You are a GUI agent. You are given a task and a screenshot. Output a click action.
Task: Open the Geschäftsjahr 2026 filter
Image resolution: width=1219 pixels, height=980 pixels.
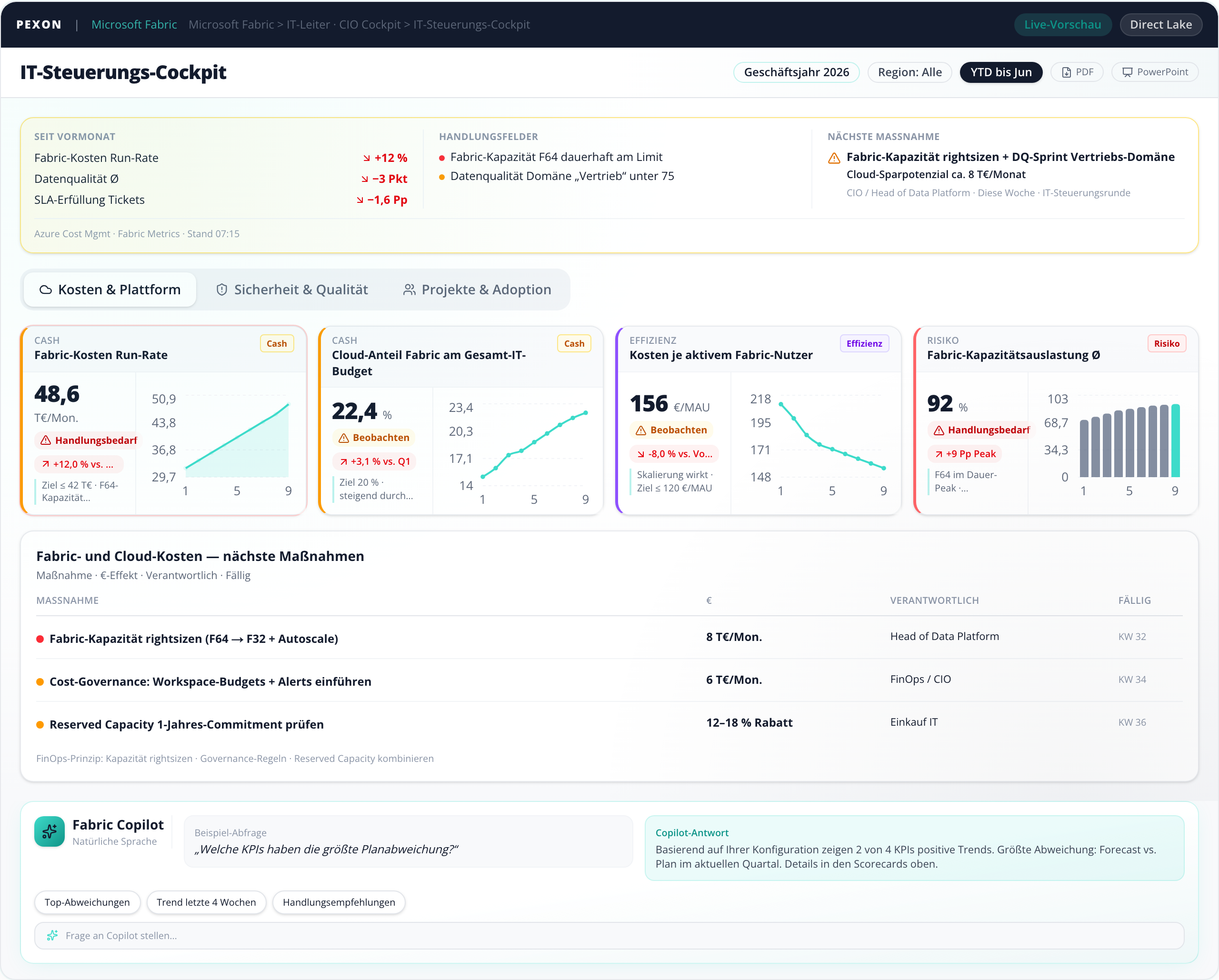coord(796,72)
